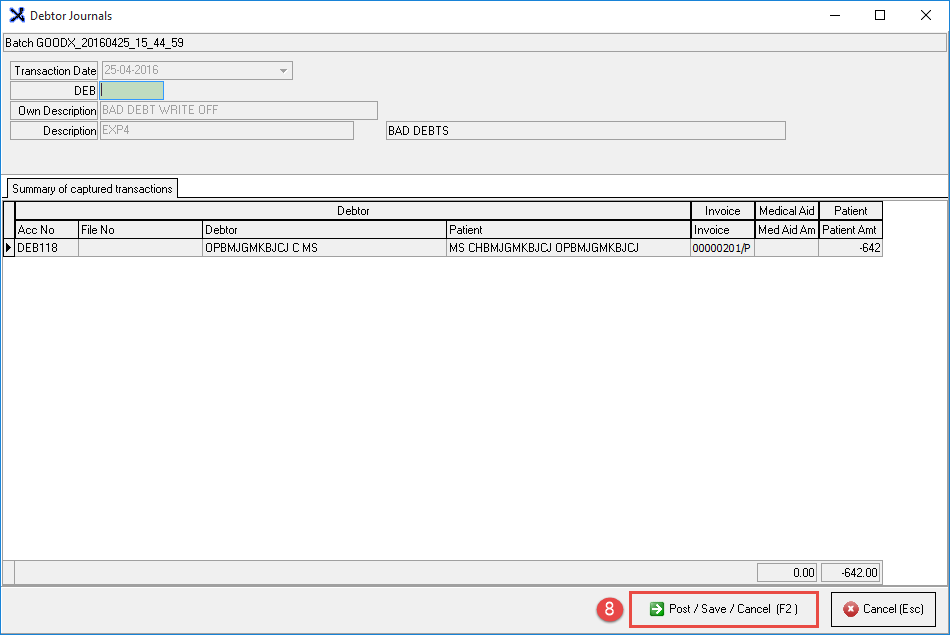Click the Patient Amt -642 cell
The height and width of the screenshot is (635, 950).
(x=850, y=248)
